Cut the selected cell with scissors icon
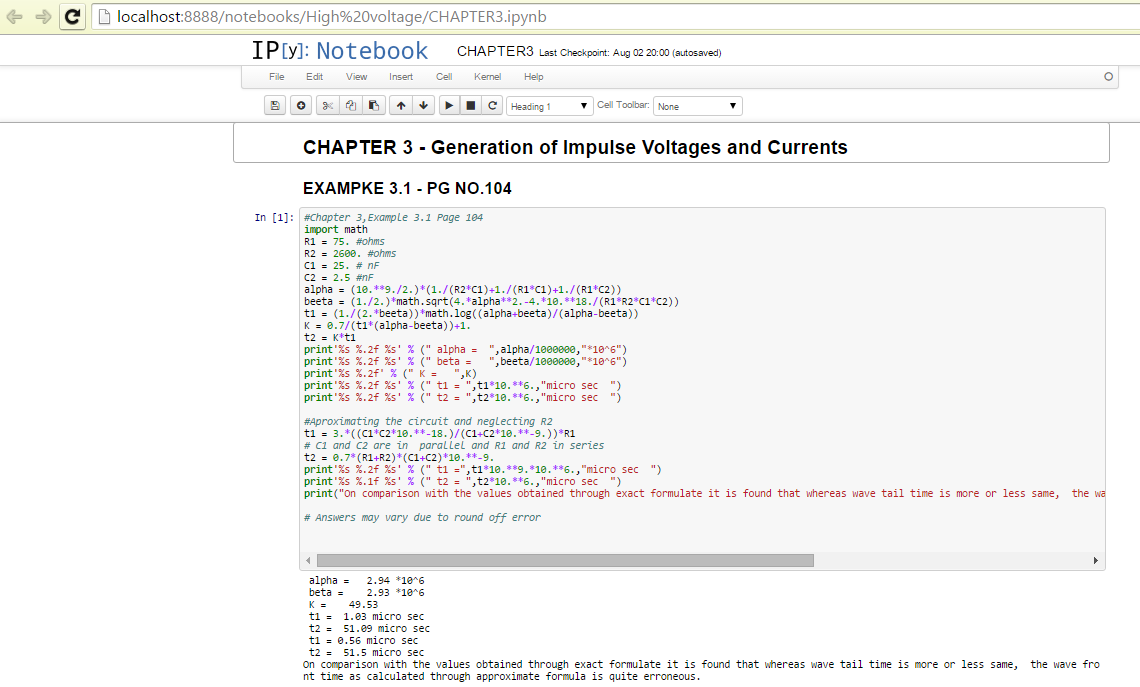This screenshot has height=687, width=1140. (x=327, y=106)
